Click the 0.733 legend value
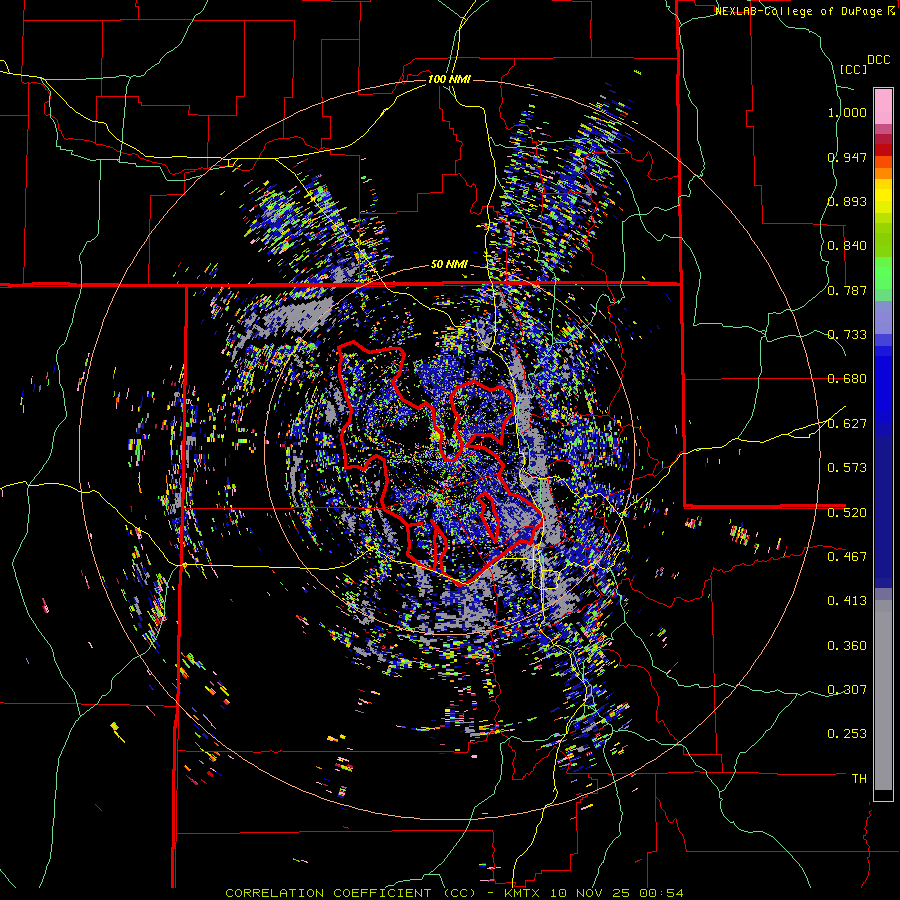Viewport: 900px width, 900px height. [847, 335]
